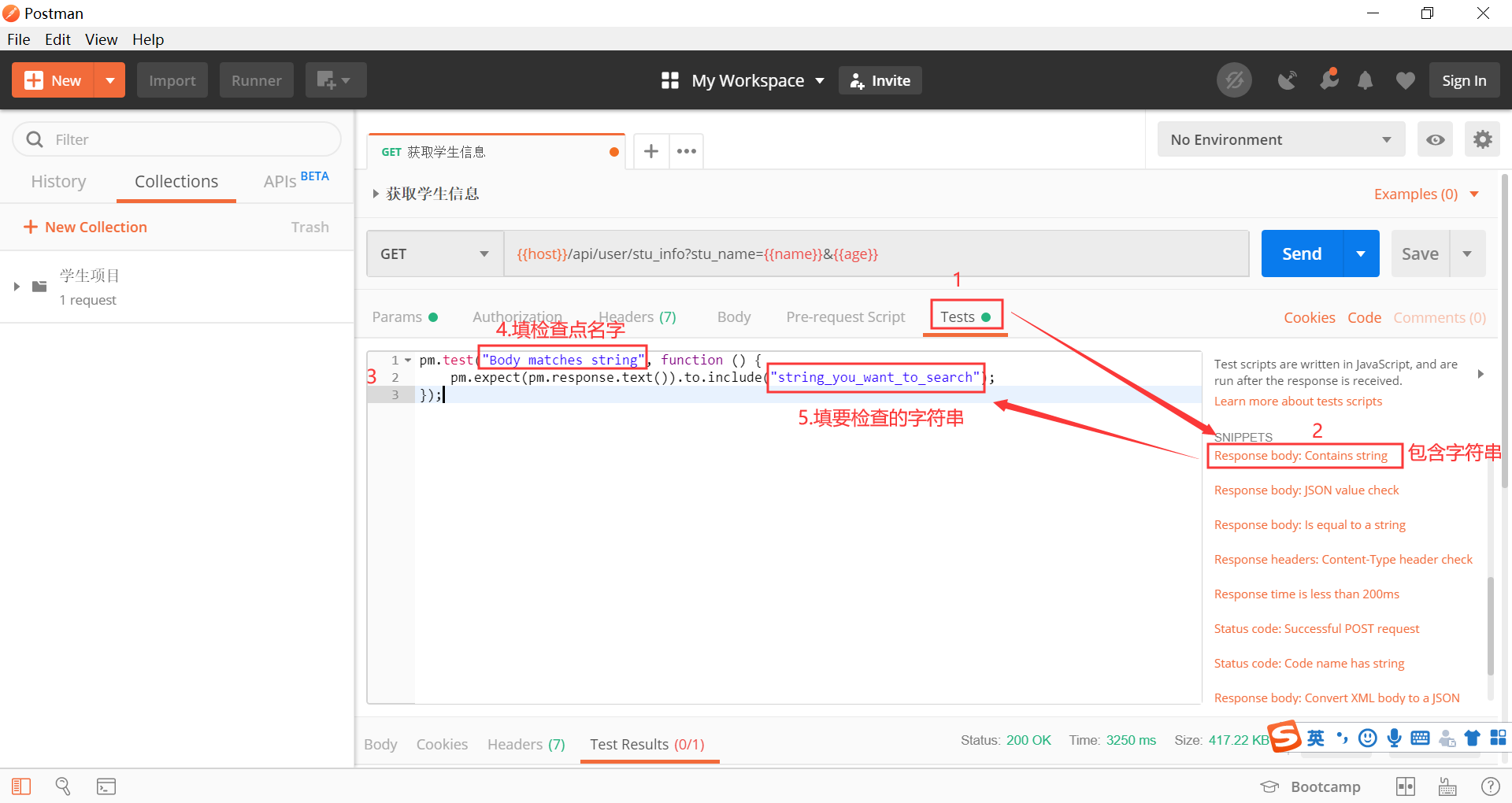Screen dimensions: 1512x803
Task: Click the Invite button
Action: [x=880, y=80]
